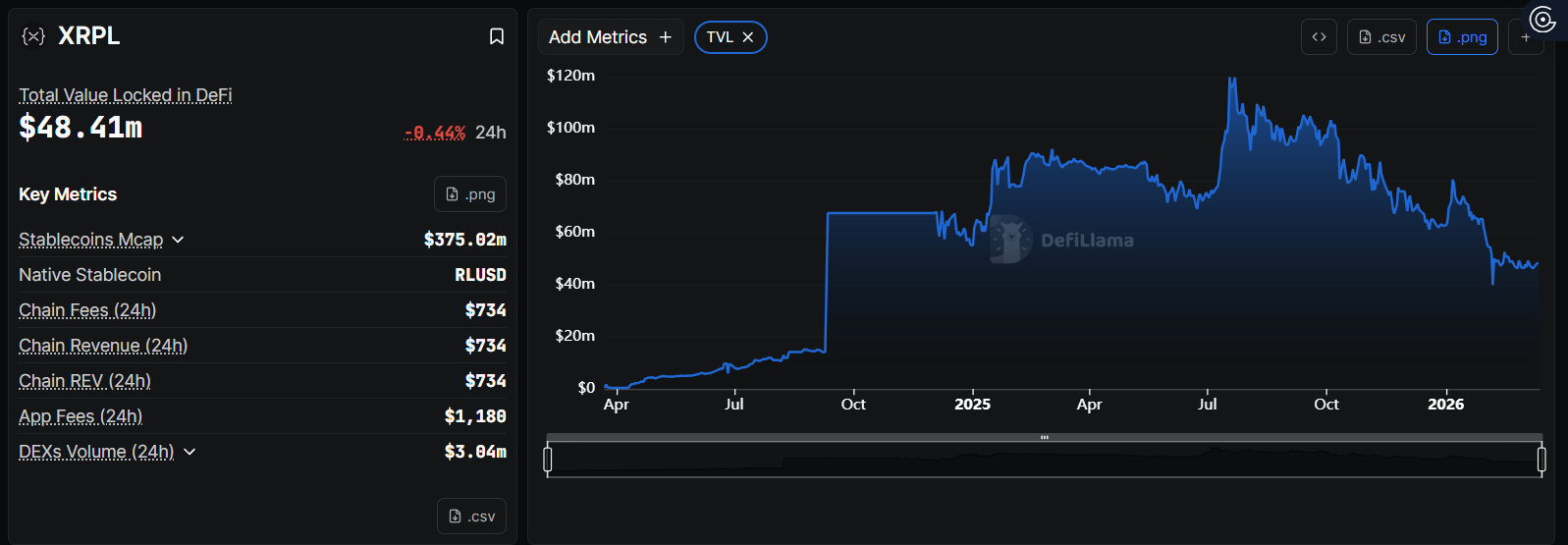Click the swirl icon in top-right corner

[x=1542, y=20]
